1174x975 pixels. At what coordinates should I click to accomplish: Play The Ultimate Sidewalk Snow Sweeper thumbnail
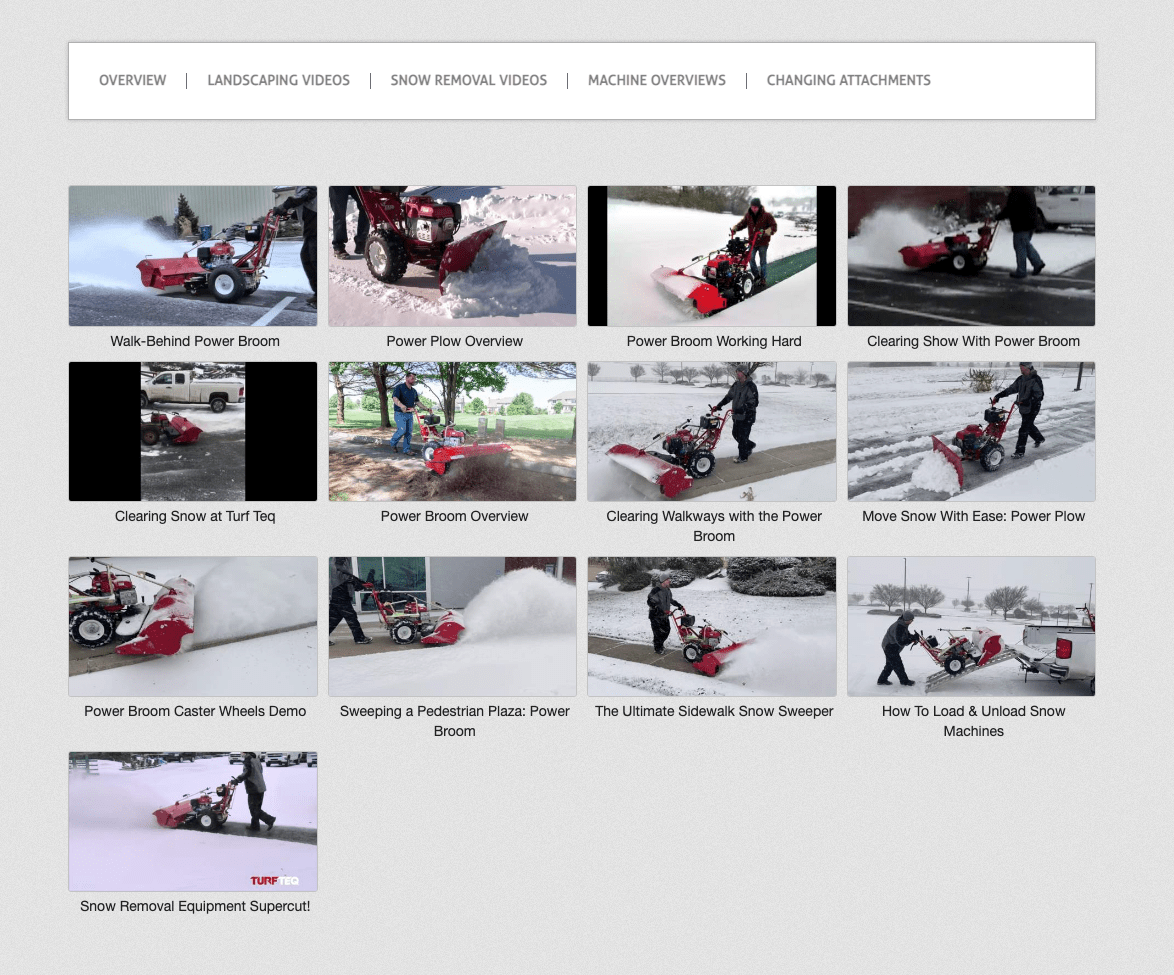[x=712, y=626]
